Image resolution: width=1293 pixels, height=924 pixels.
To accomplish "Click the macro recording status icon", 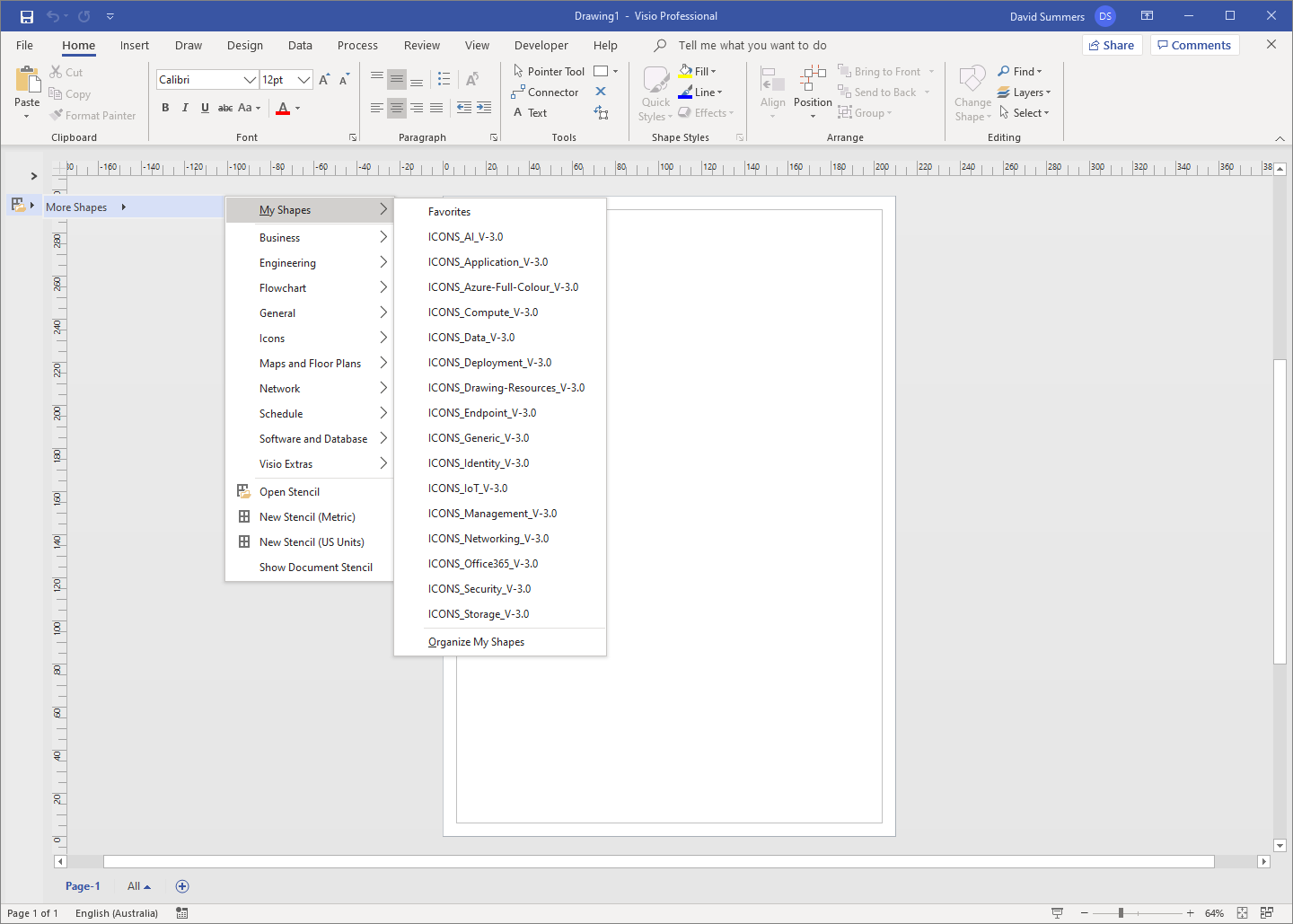I will [x=182, y=913].
